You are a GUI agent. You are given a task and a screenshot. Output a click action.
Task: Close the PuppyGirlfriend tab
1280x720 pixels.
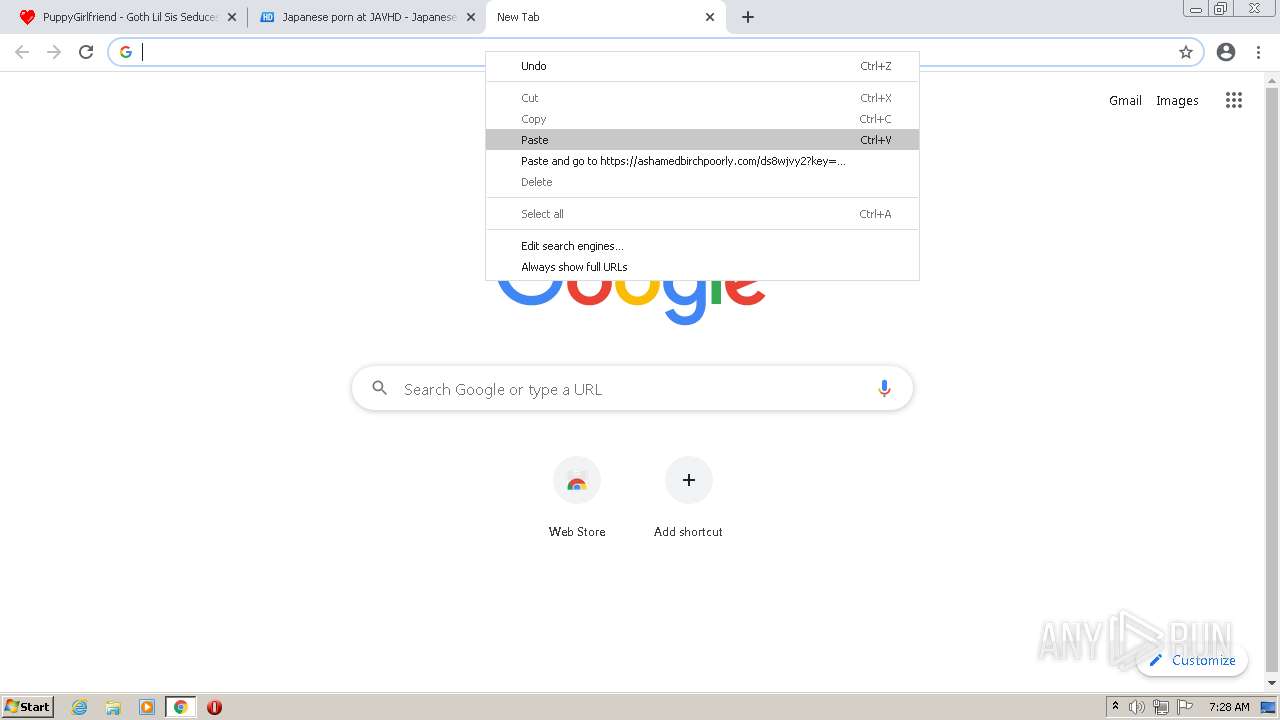point(232,17)
